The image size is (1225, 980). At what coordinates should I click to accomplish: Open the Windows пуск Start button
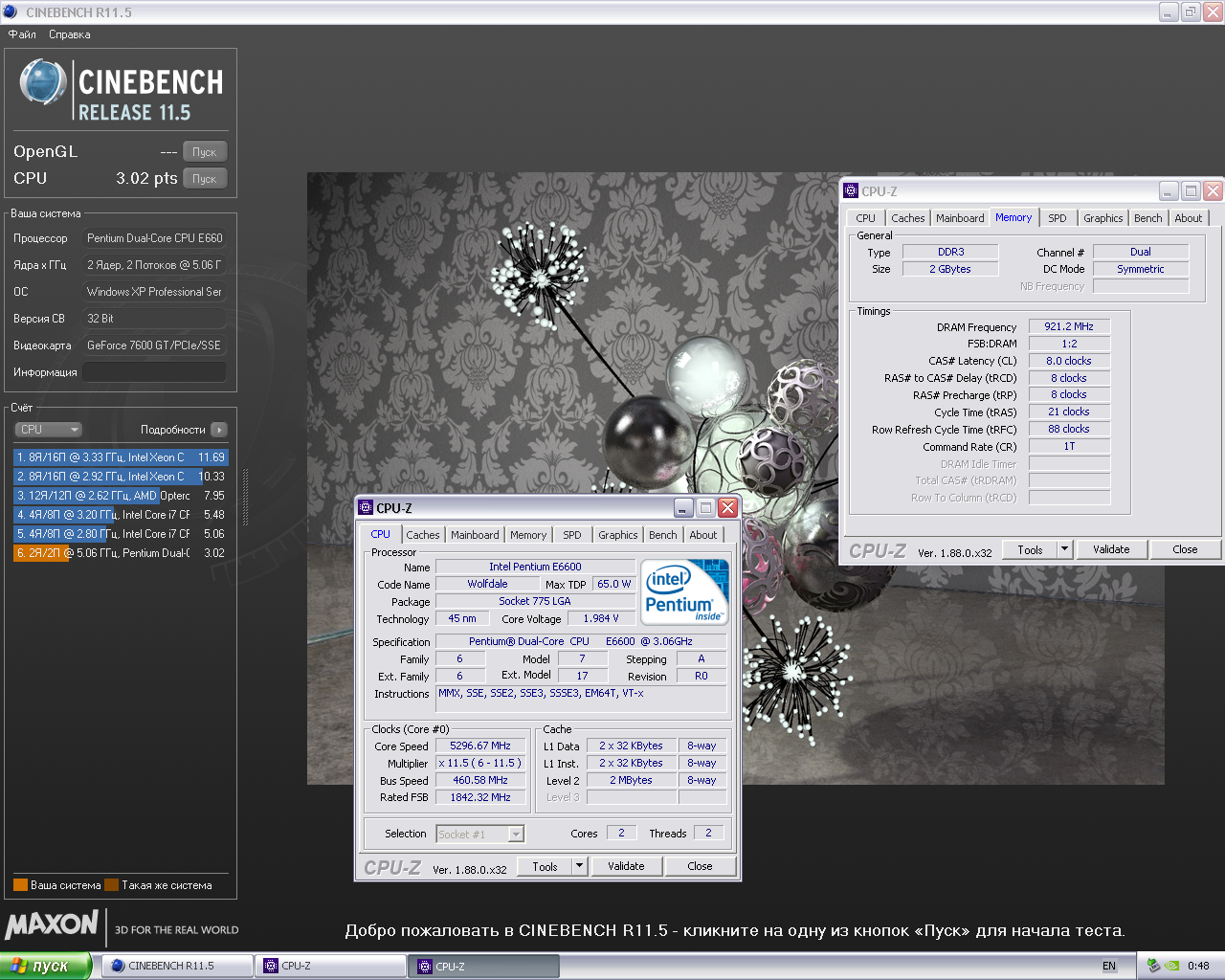click(x=46, y=967)
